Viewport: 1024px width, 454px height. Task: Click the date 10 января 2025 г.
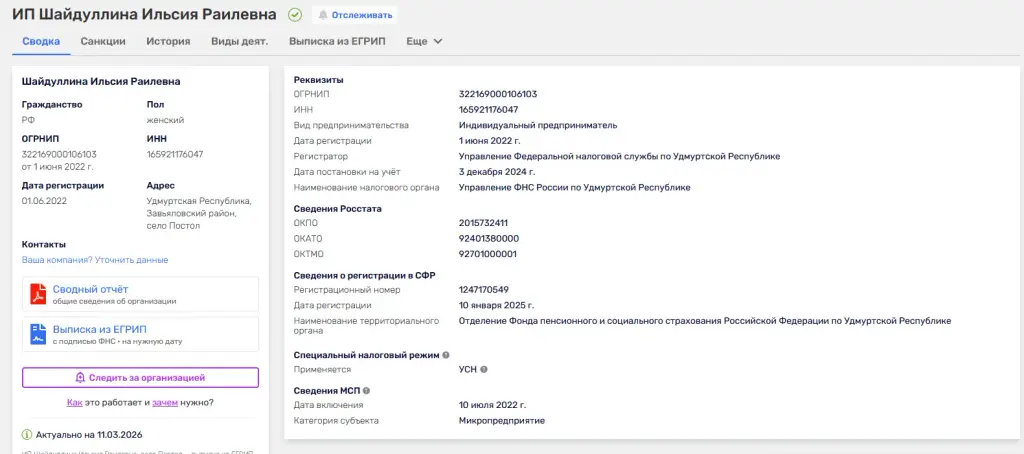[496, 305]
